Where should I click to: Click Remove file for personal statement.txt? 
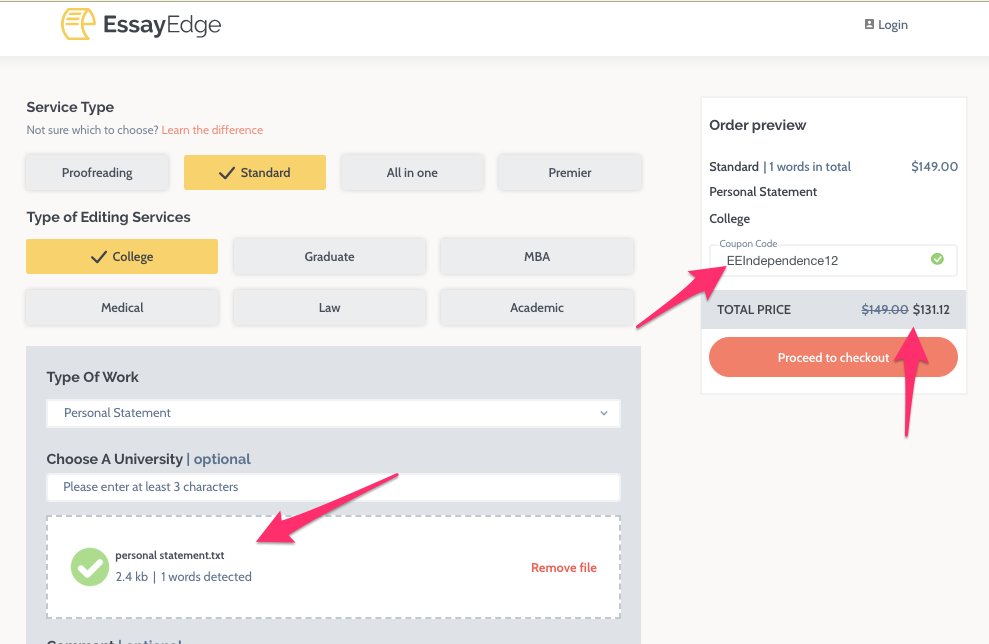[563, 568]
